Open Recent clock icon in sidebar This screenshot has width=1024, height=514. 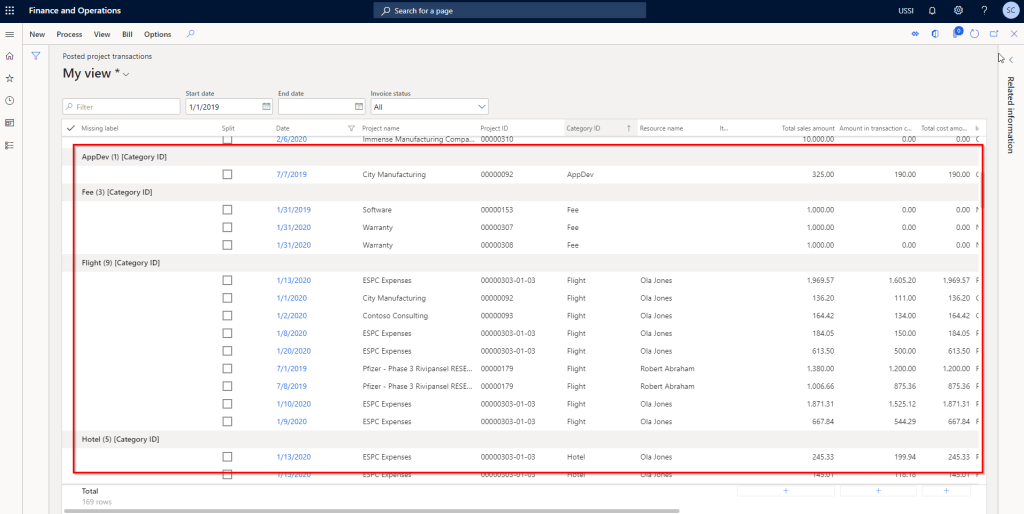click(x=10, y=100)
